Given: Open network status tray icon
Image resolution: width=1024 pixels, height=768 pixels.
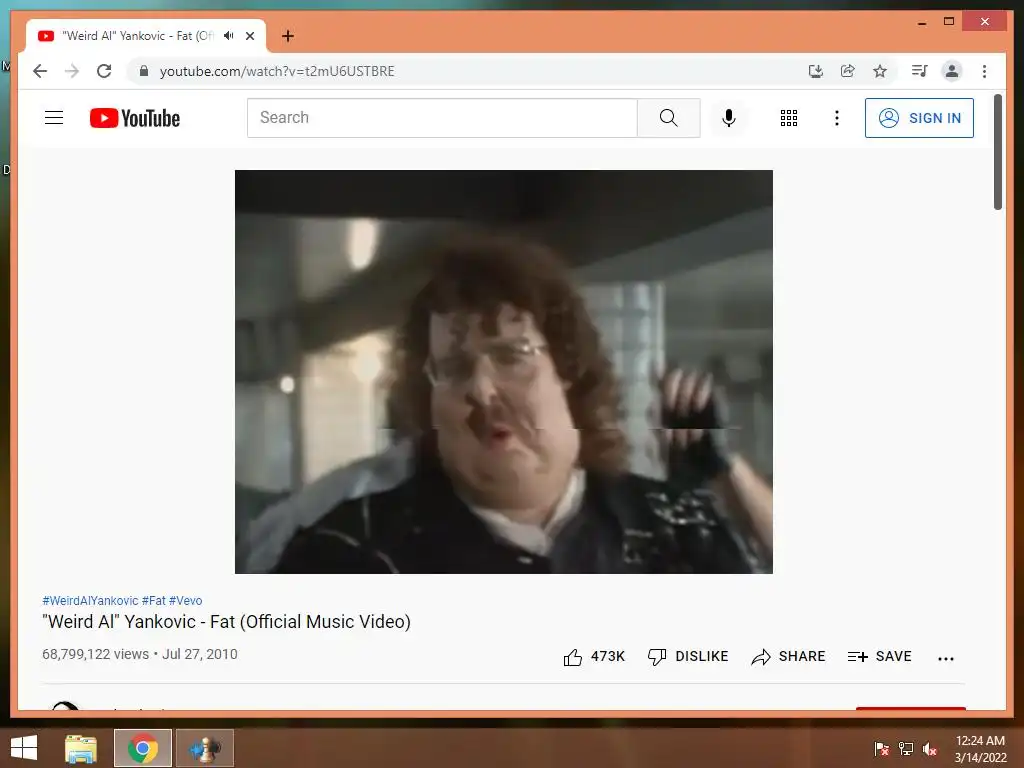Looking at the screenshot, I should coord(906,748).
